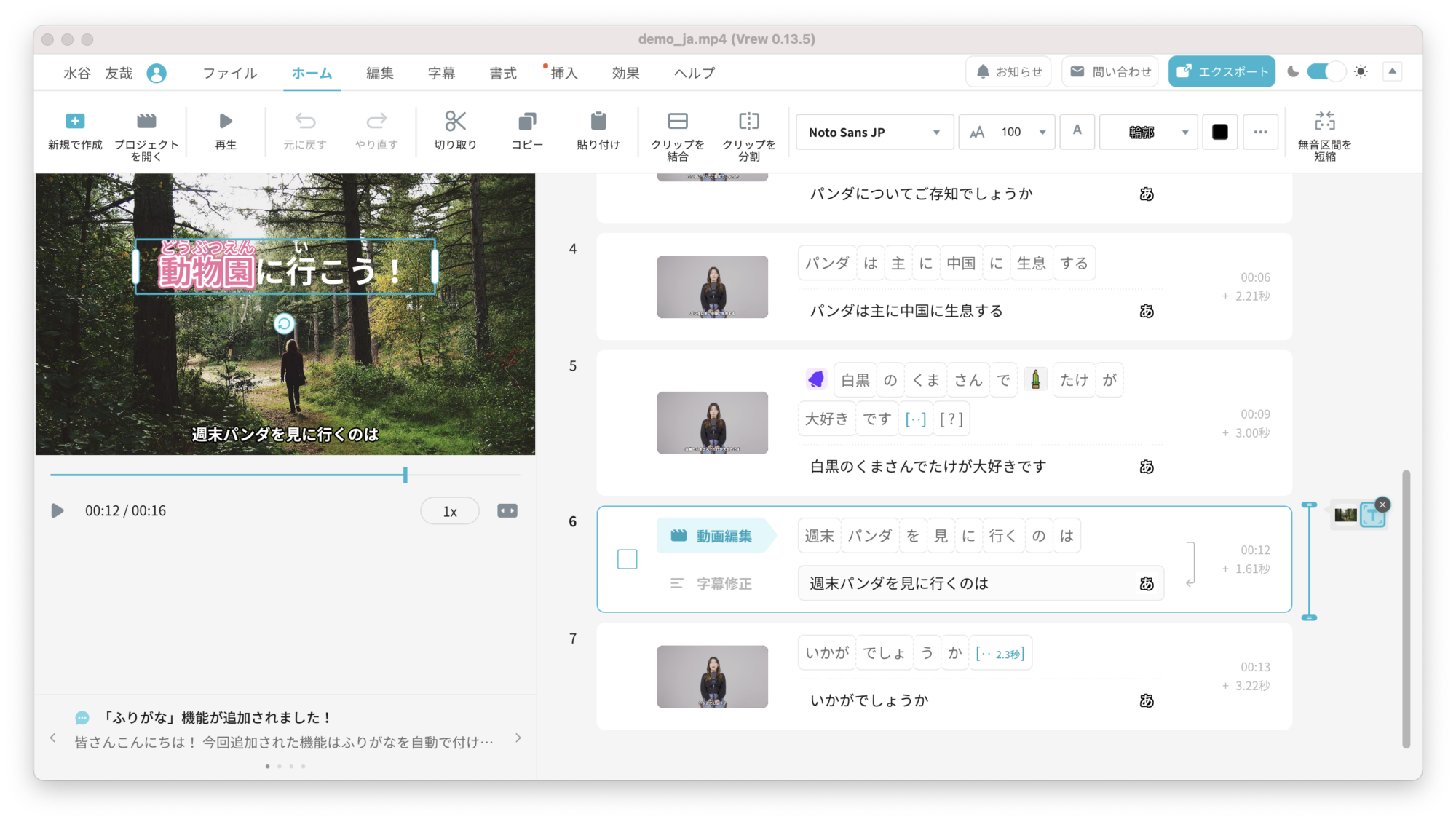
Task: Click the clip merge (クリップを結合) icon
Action: pyautogui.click(x=677, y=121)
